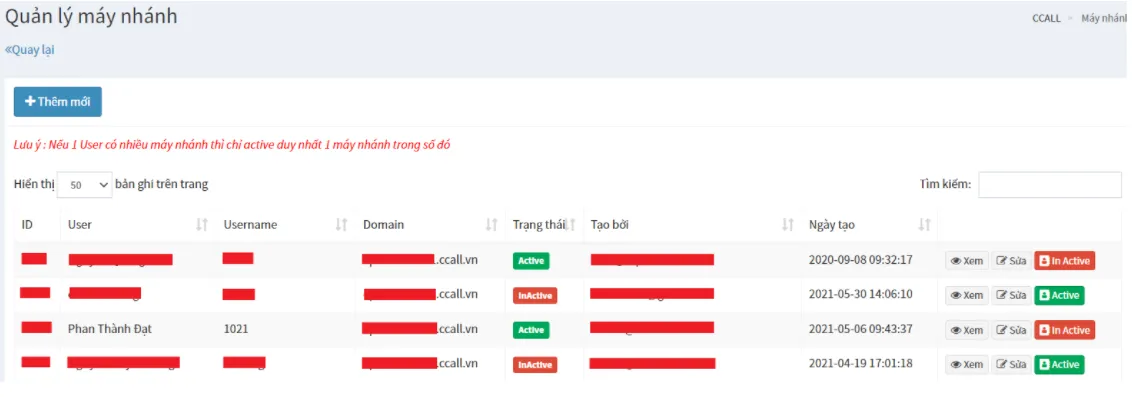
Task: Edit the row created 2021-04-19 with Sửa
Action: pos(1011,365)
